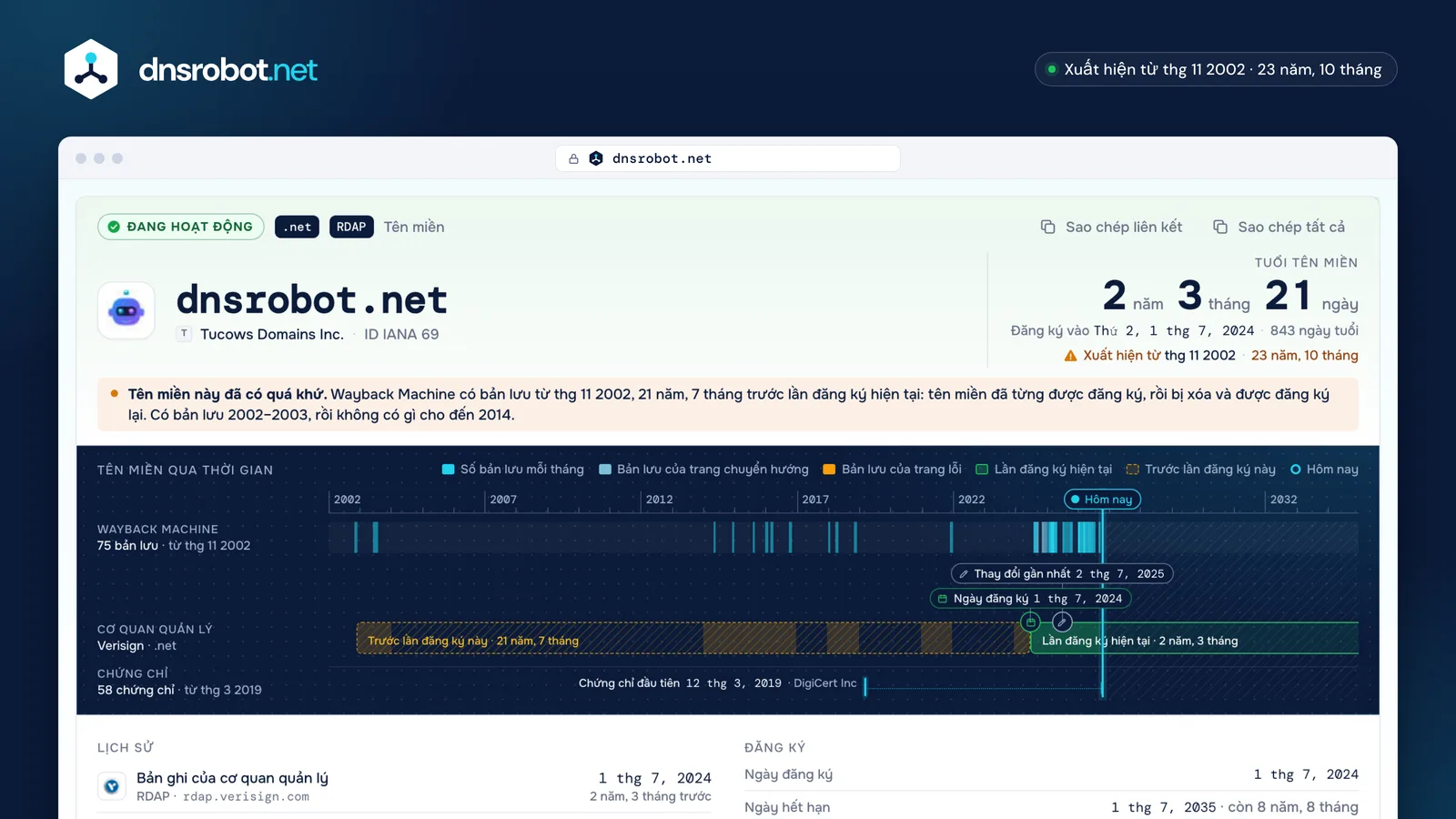
Task: Click 'rdap.verisign.com' source text
Action: (246, 797)
